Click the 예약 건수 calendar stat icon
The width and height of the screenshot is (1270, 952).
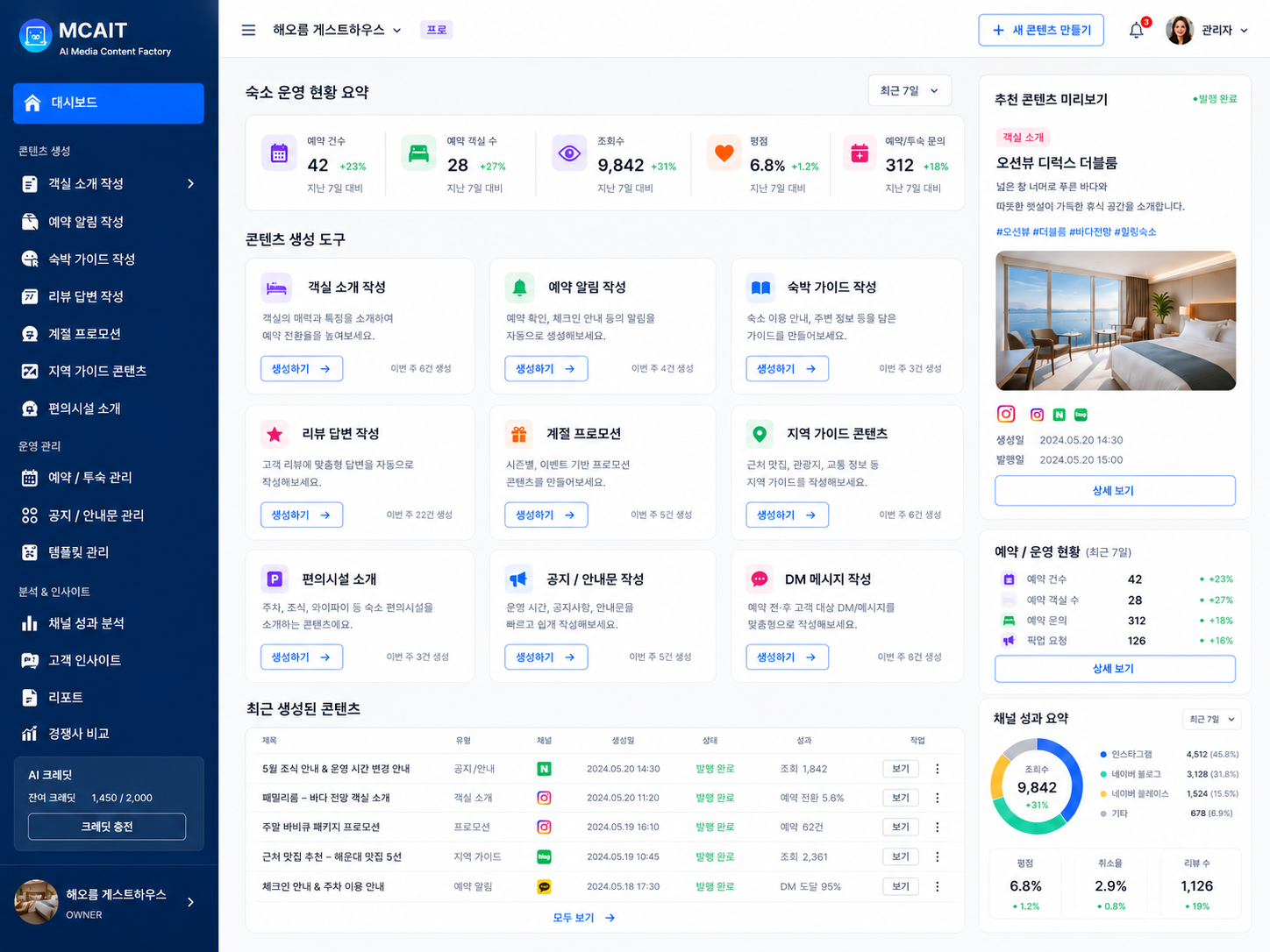[x=279, y=153]
